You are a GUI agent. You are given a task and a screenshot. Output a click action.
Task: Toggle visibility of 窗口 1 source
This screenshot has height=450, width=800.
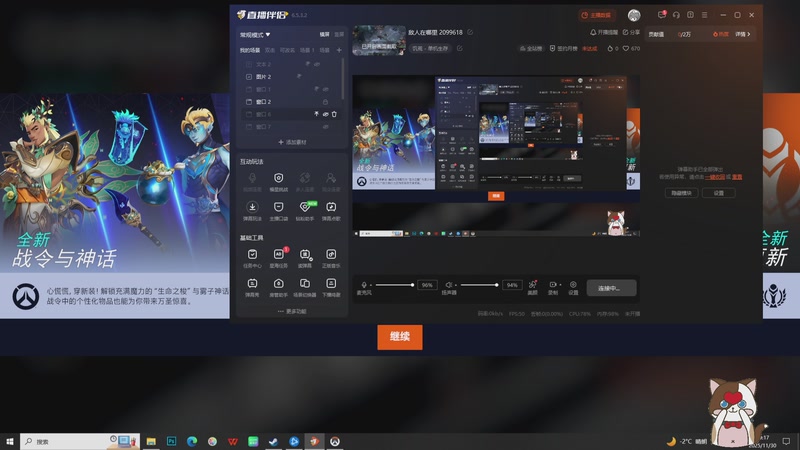326,89
